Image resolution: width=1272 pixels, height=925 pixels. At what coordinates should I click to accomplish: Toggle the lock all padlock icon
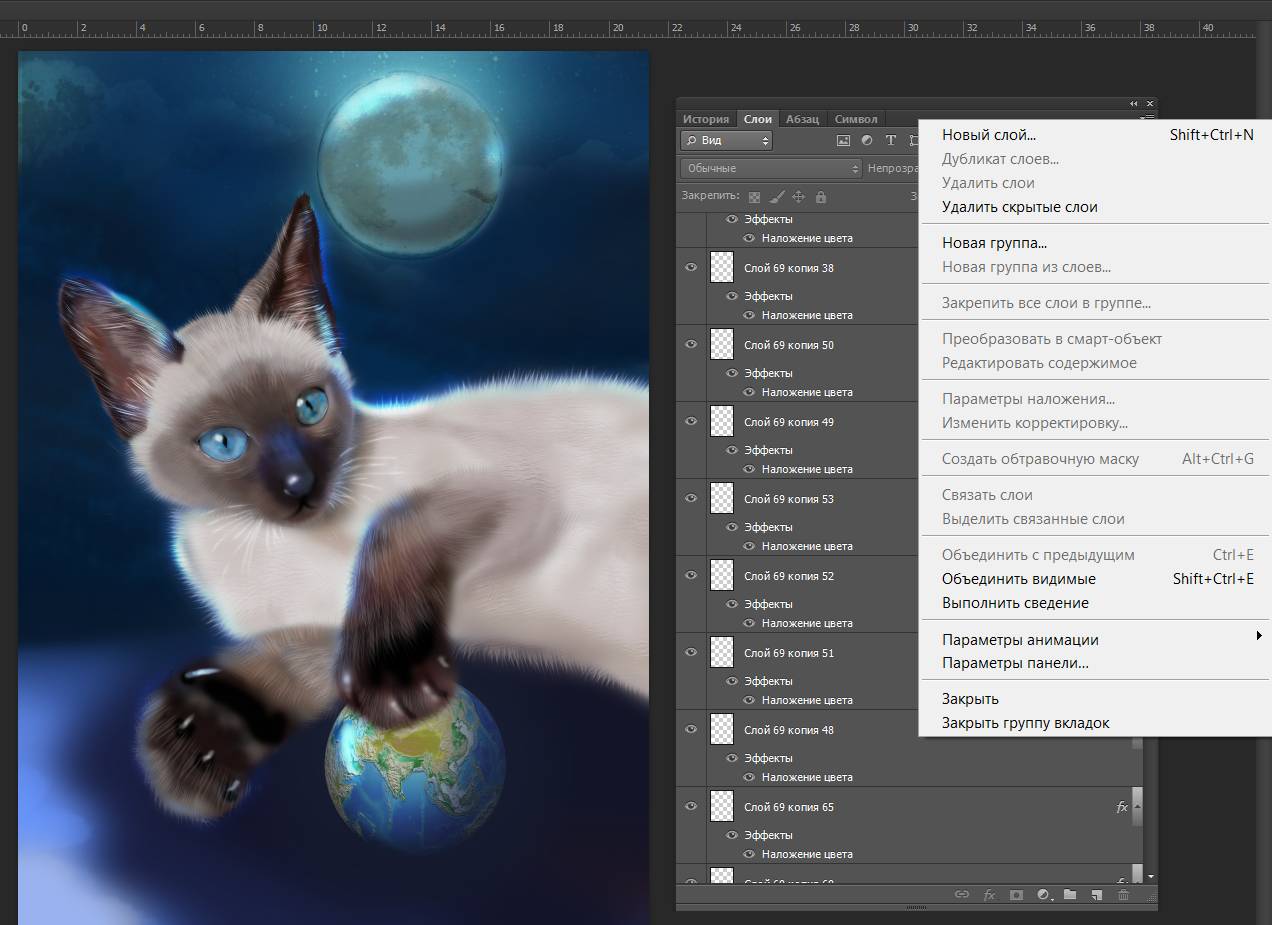coord(821,197)
